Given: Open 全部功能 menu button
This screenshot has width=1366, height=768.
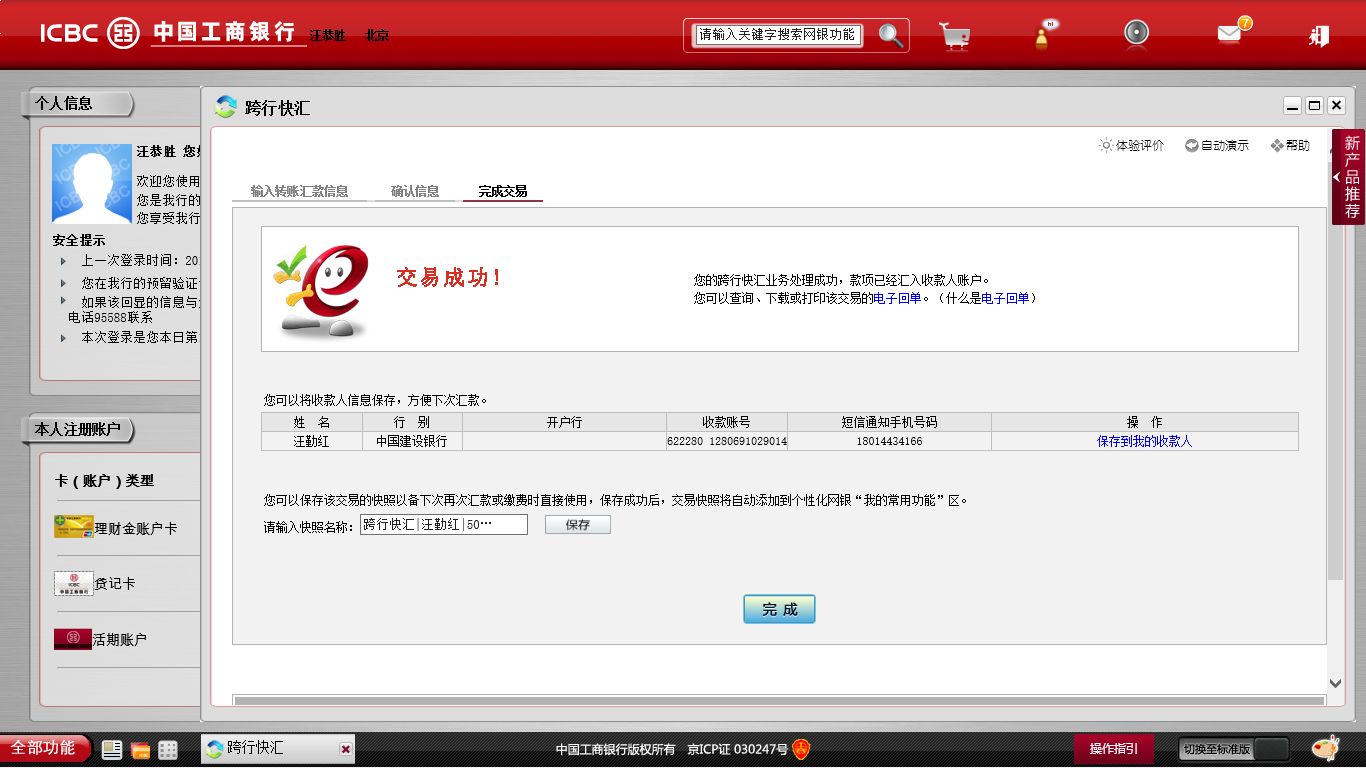Looking at the screenshot, I should point(44,748).
